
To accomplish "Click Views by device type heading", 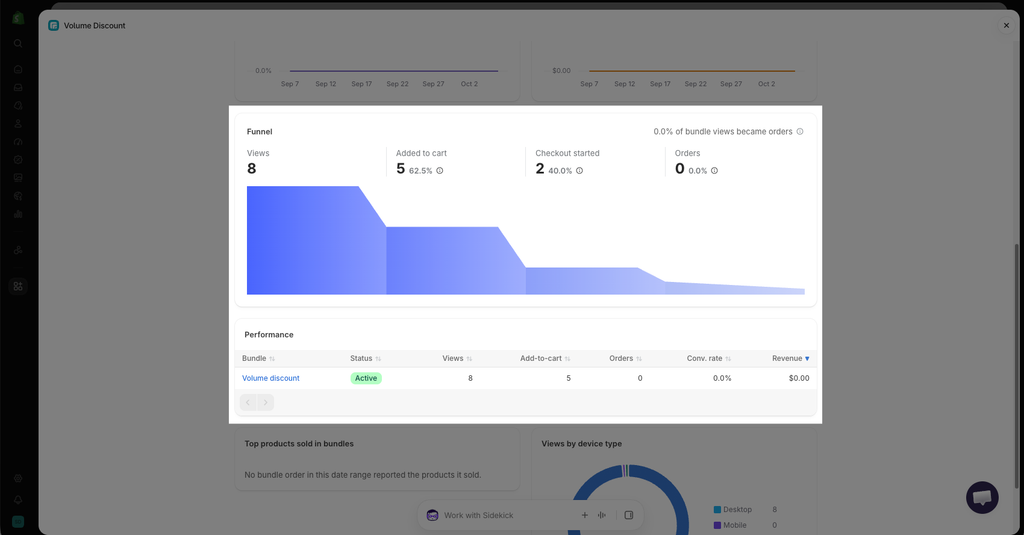I will point(581,444).
